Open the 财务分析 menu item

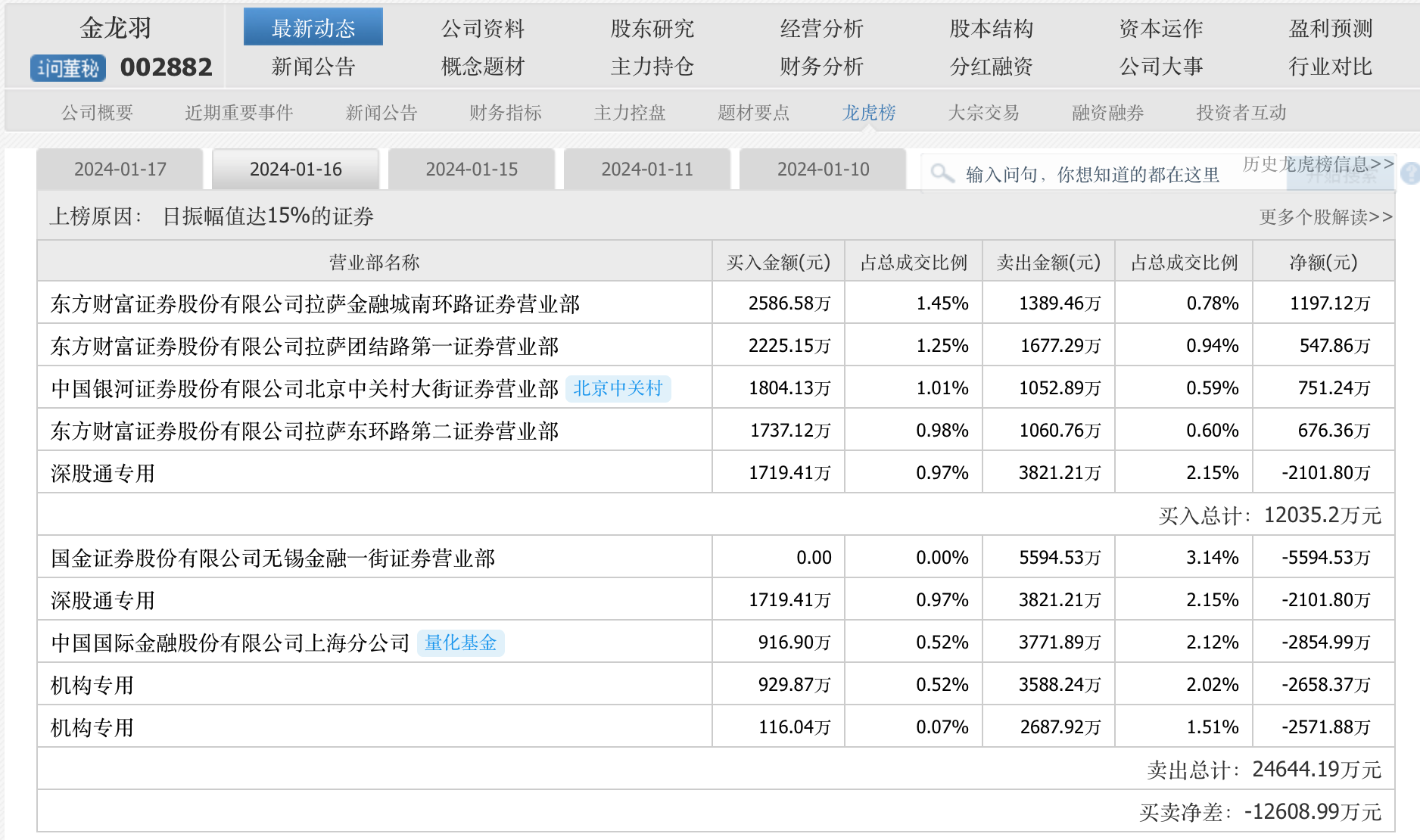tap(821, 67)
